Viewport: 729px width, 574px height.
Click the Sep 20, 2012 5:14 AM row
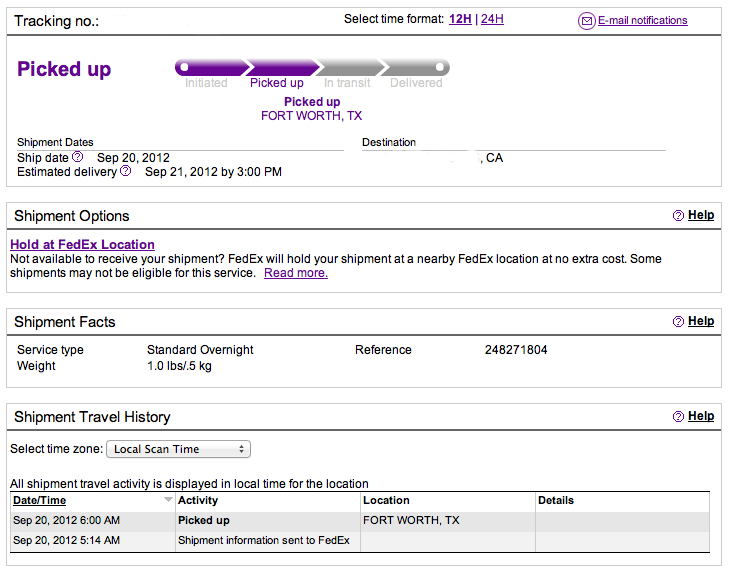point(360,541)
